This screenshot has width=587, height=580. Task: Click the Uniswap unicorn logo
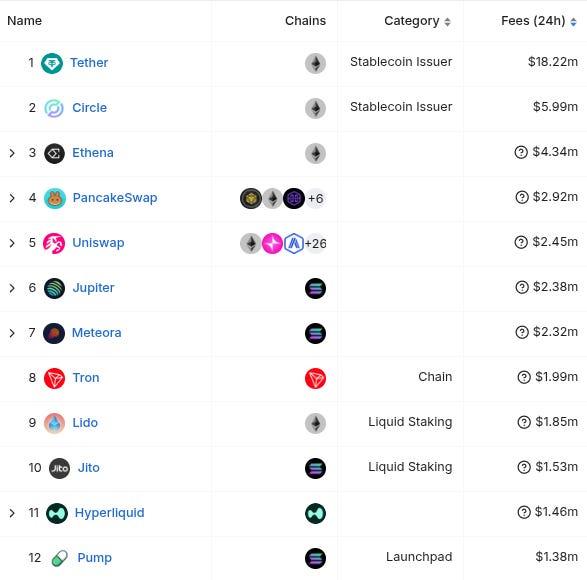coord(54,243)
